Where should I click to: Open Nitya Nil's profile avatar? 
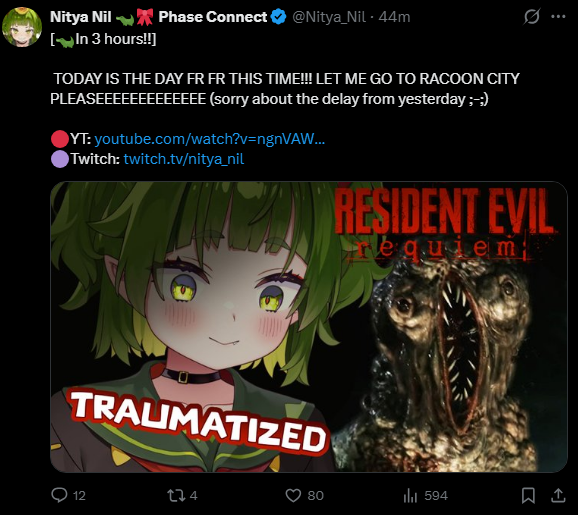pos(22,27)
